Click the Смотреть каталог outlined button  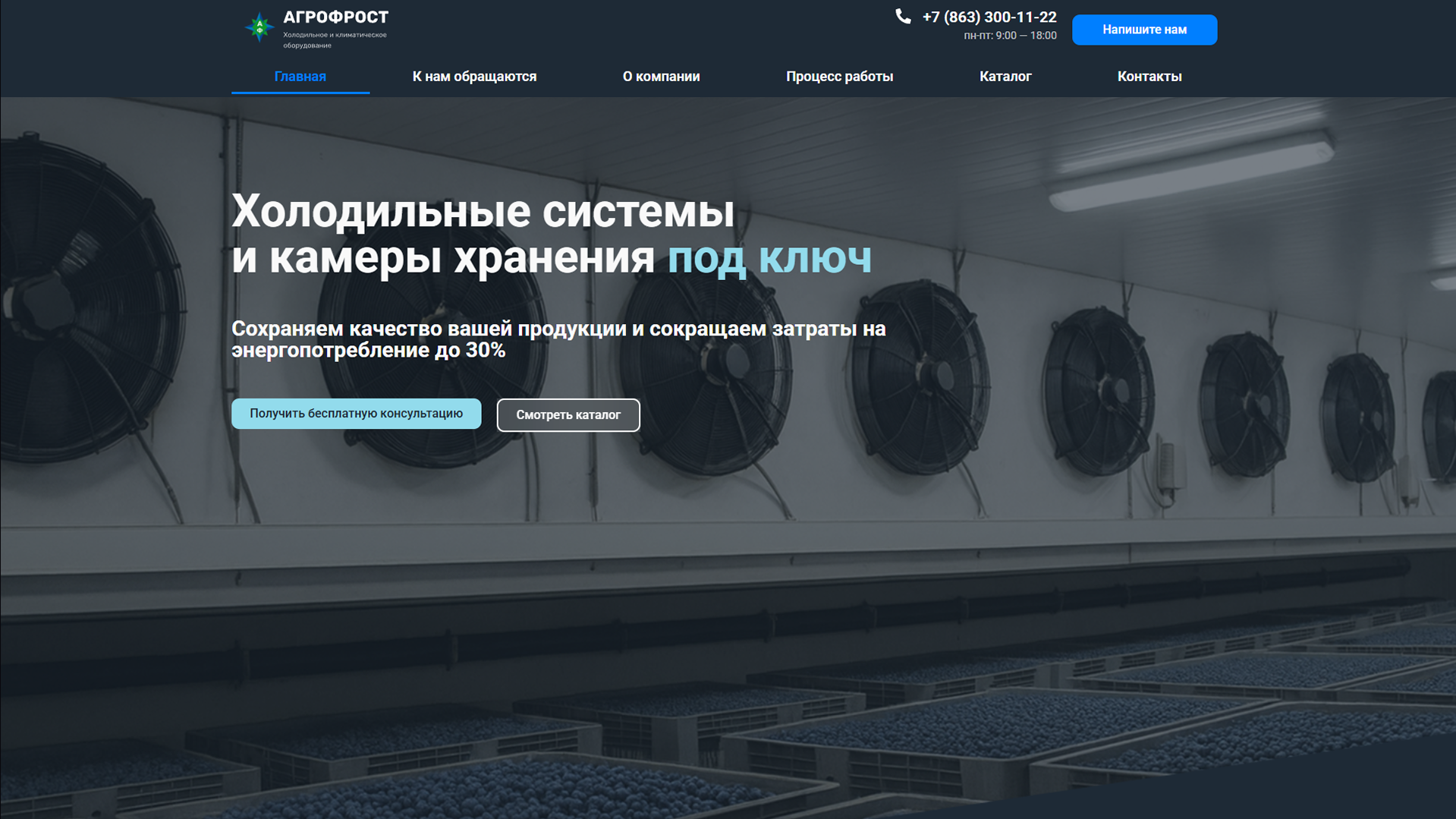[568, 415]
